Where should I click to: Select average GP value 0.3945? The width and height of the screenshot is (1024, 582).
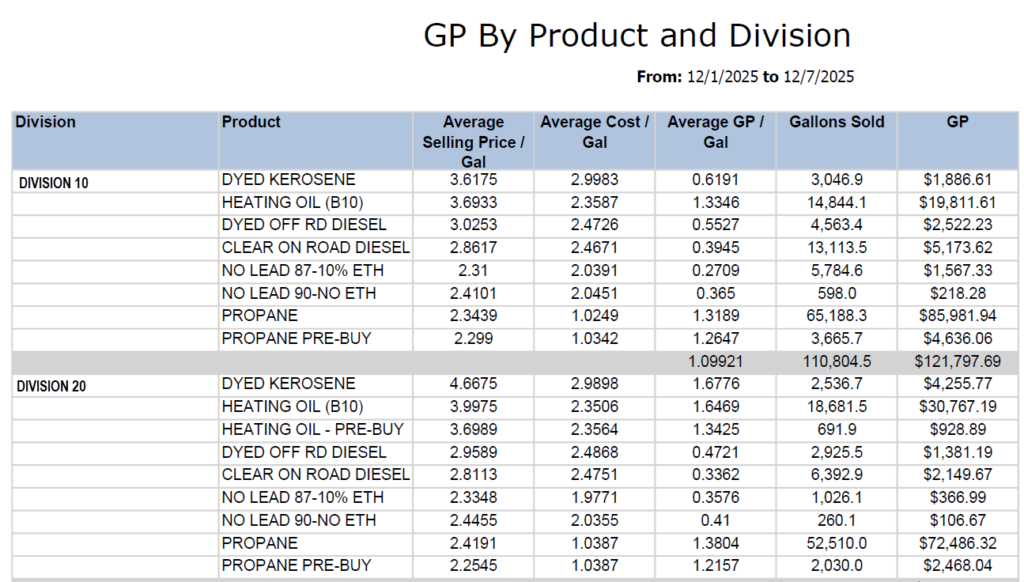pos(716,248)
